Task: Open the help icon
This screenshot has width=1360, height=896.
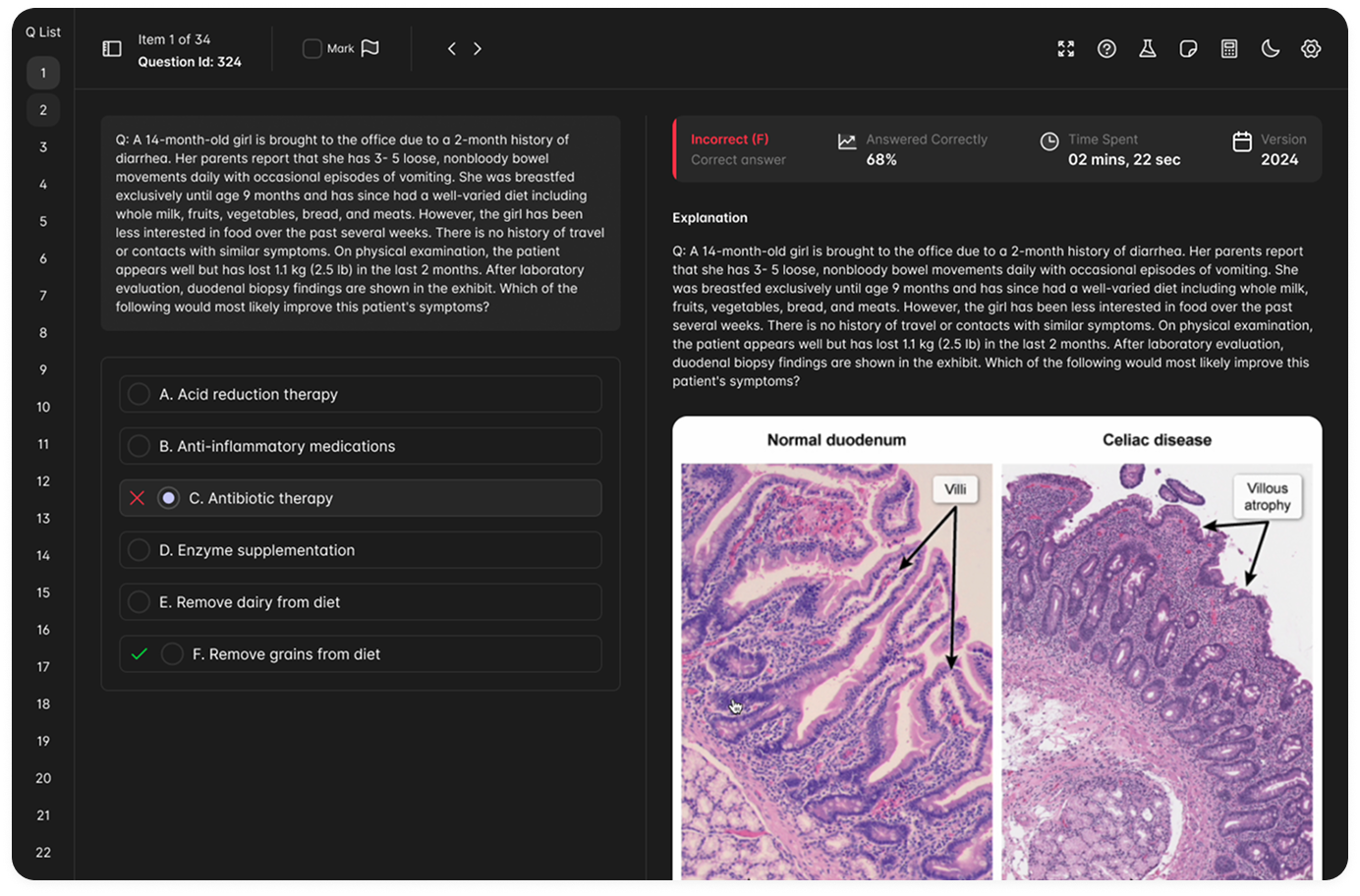Action: (1106, 48)
